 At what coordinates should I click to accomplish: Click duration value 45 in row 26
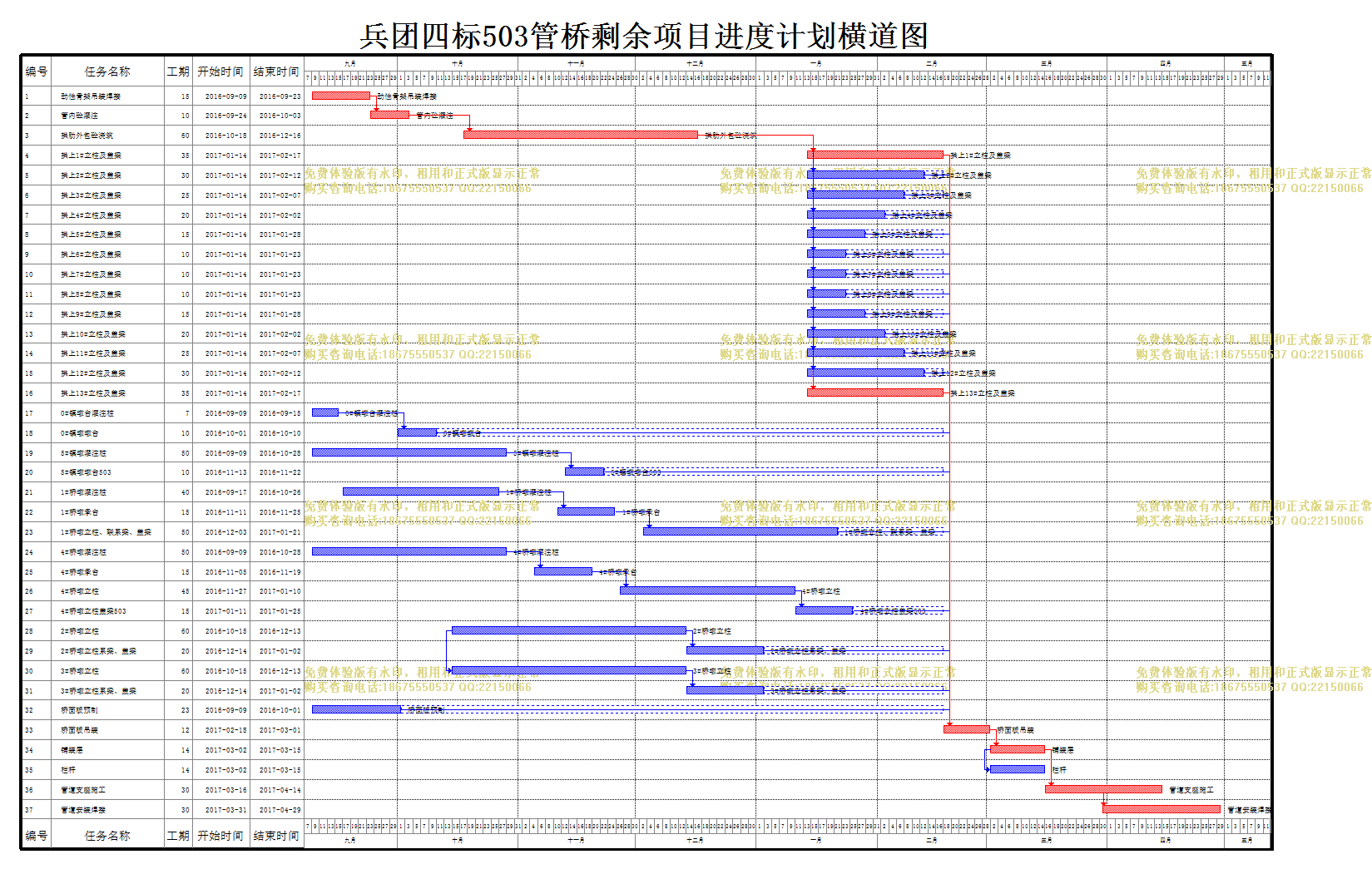click(x=186, y=591)
